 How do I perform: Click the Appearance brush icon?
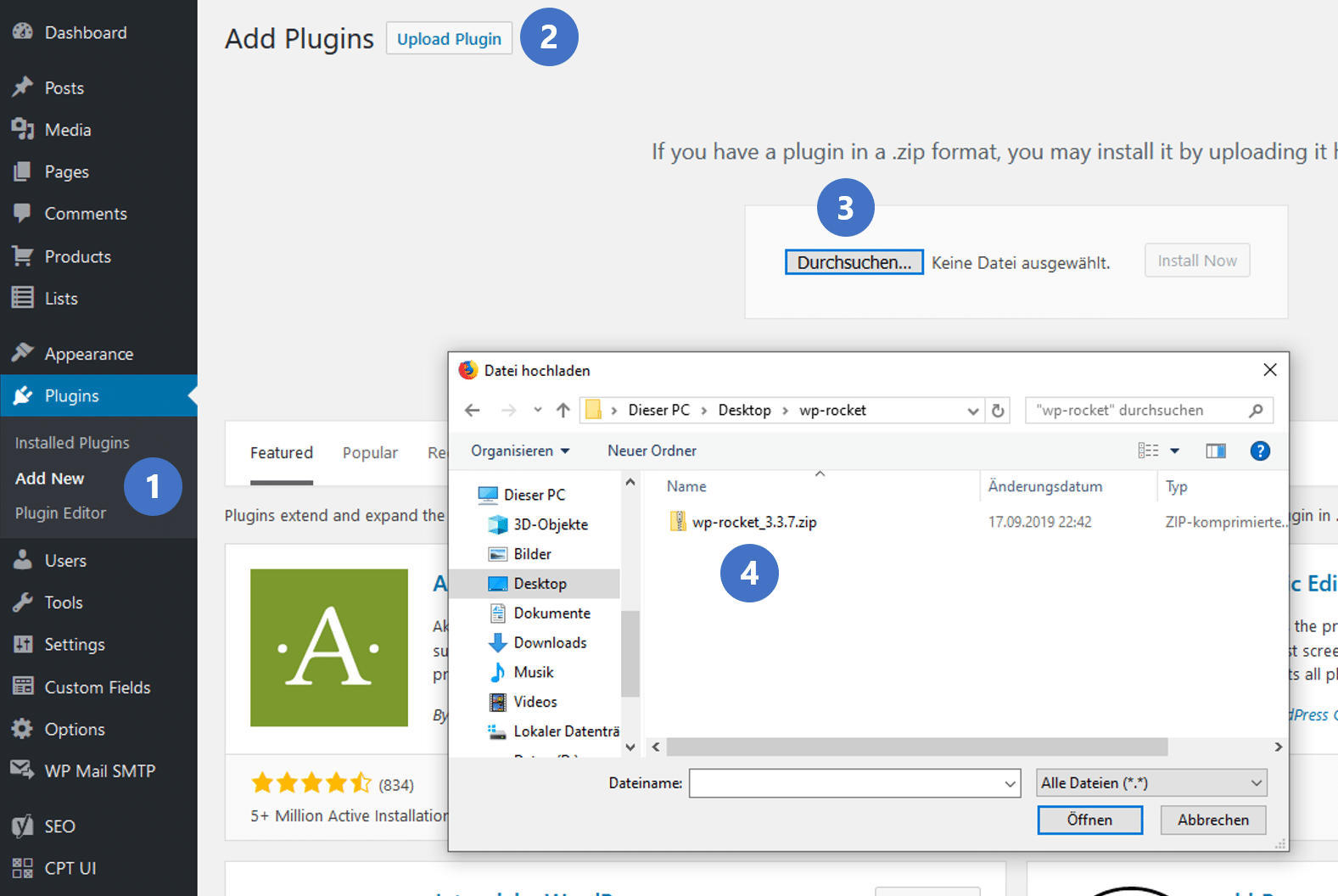22,353
